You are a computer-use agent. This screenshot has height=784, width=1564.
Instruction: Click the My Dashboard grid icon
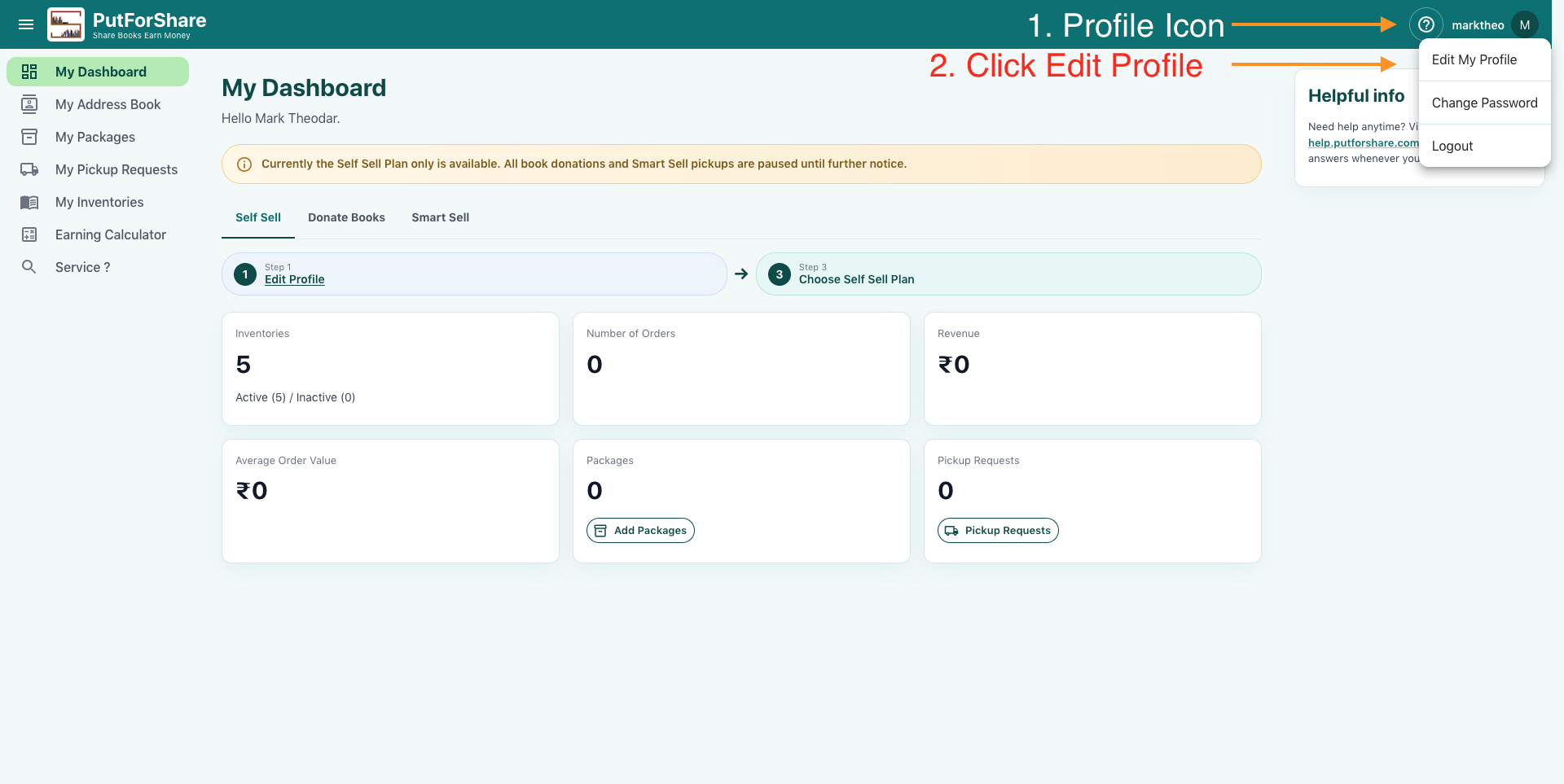click(29, 72)
